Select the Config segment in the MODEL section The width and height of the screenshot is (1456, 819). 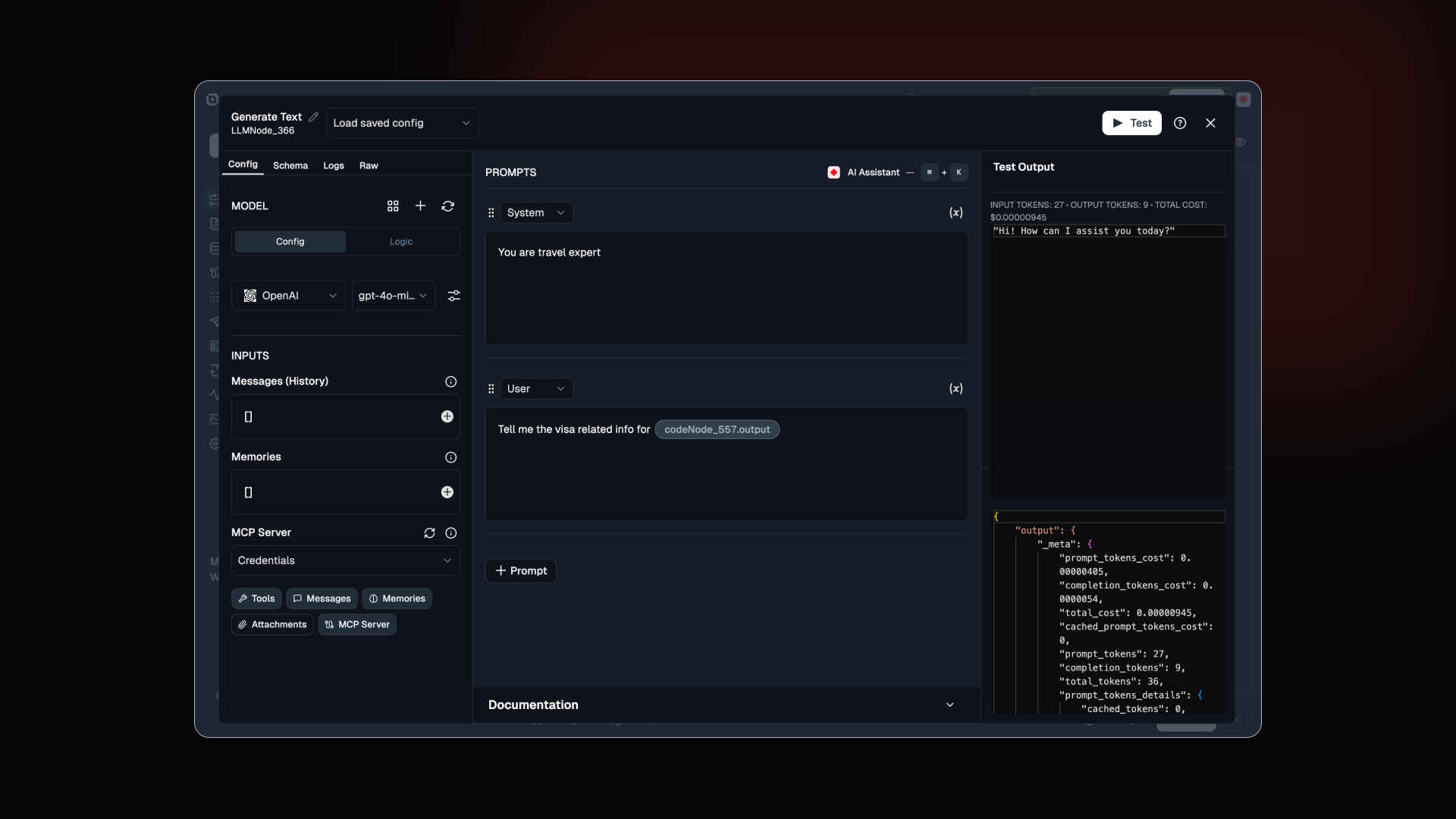(290, 242)
